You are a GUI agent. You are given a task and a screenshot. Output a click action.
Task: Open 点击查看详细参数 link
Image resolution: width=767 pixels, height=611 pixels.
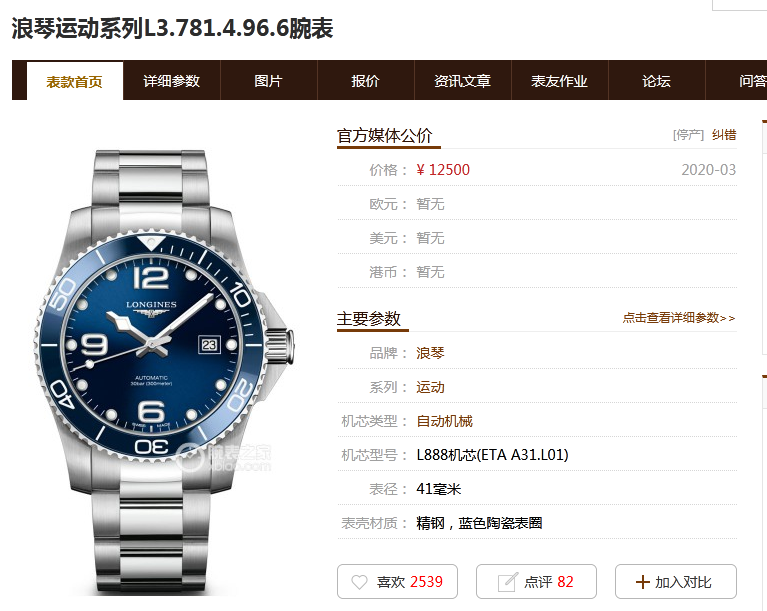[x=679, y=318]
